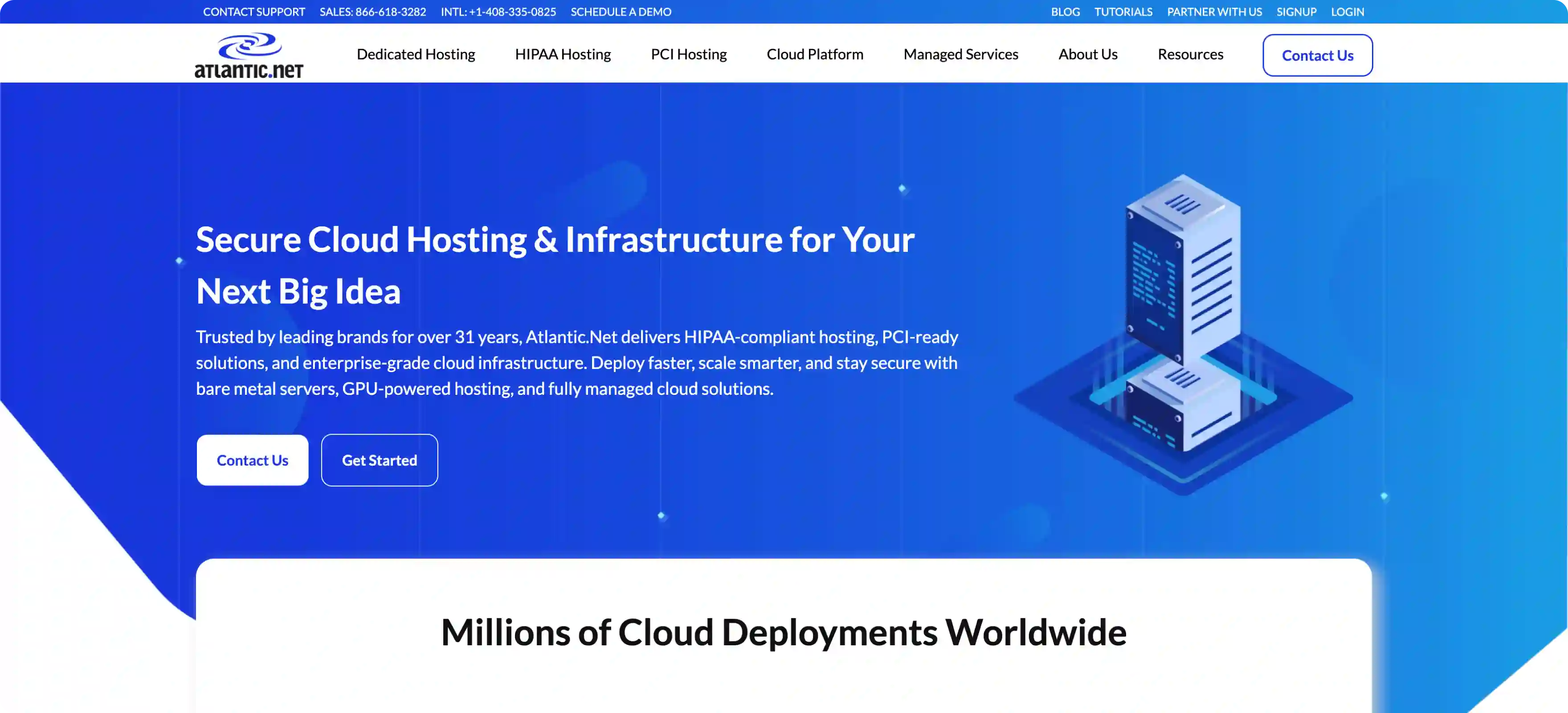Open Managed Services menu

(960, 54)
